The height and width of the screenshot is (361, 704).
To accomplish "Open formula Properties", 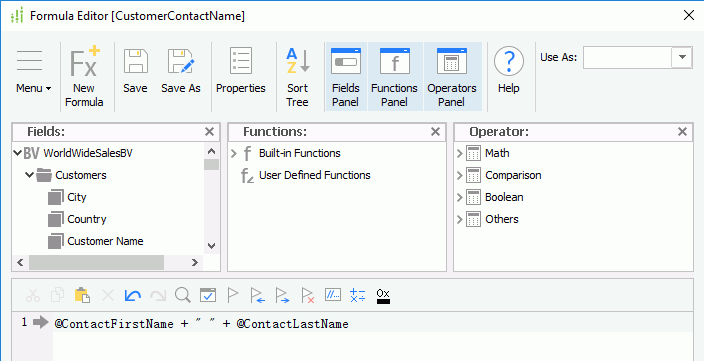I will [241, 71].
